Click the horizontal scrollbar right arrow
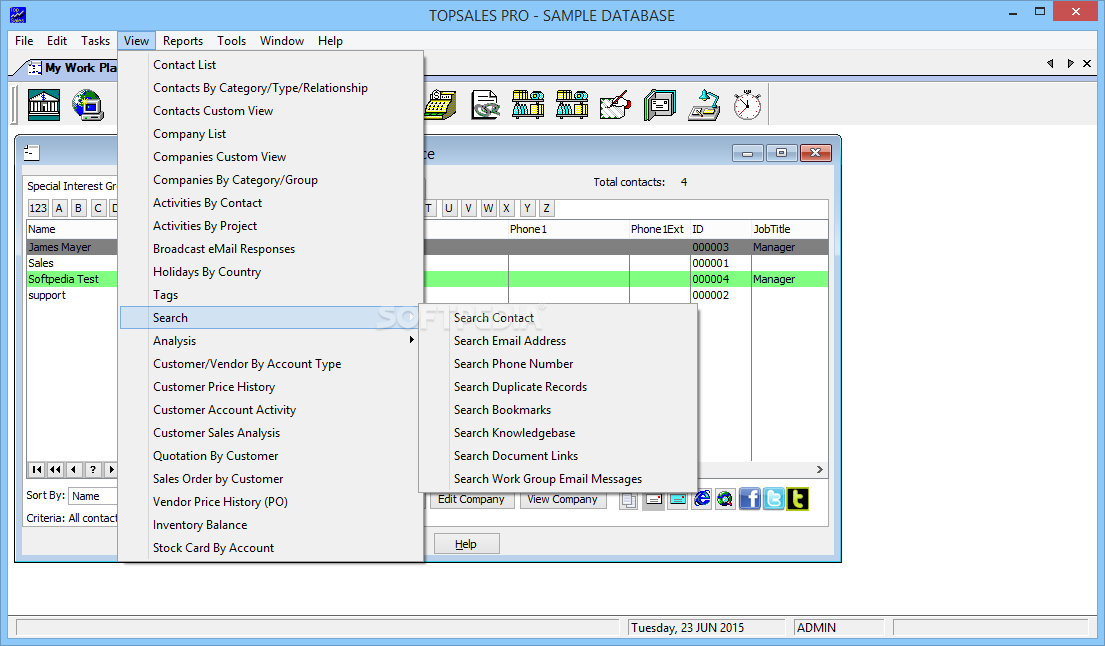 [x=820, y=469]
